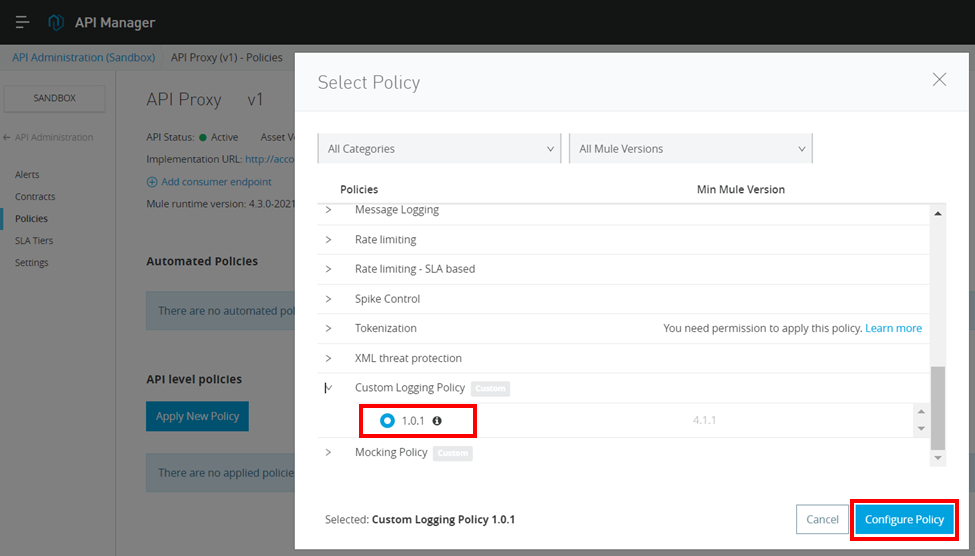Click the Configure Policy button
The height and width of the screenshot is (556, 975).
click(904, 519)
